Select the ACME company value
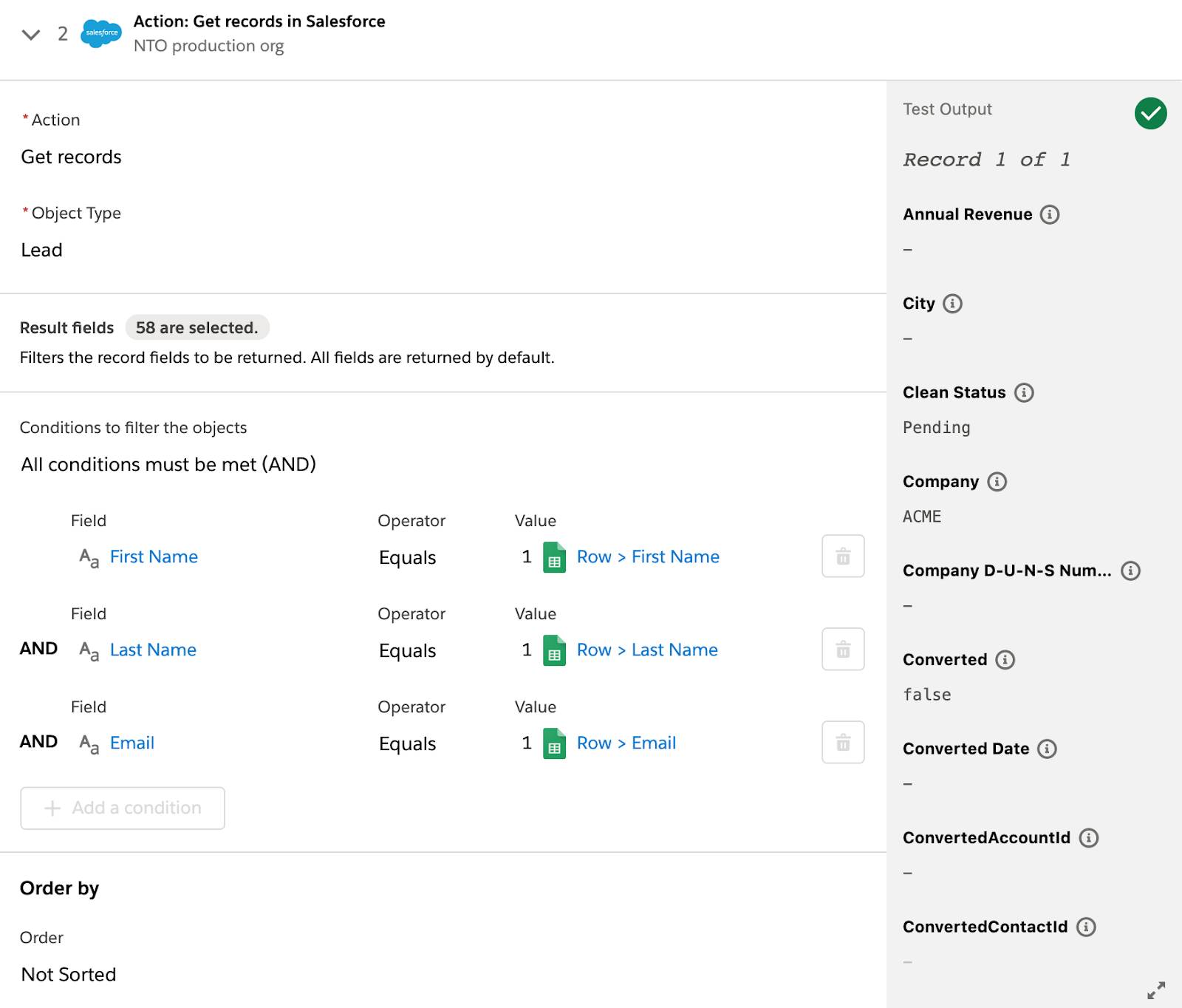This screenshot has width=1182, height=1008. click(922, 517)
